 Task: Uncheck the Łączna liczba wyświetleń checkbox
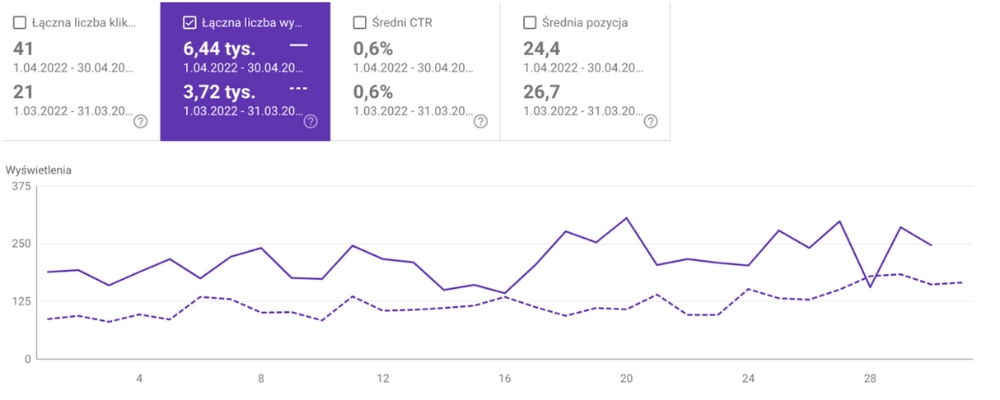click(190, 22)
